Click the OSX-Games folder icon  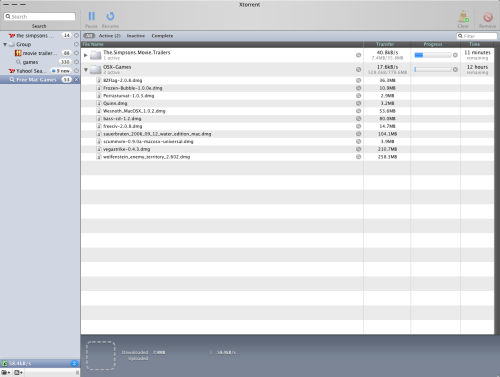(x=96, y=69)
